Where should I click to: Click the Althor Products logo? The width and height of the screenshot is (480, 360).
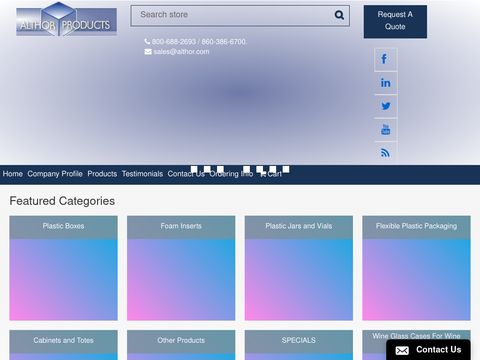(x=66, y=19)
